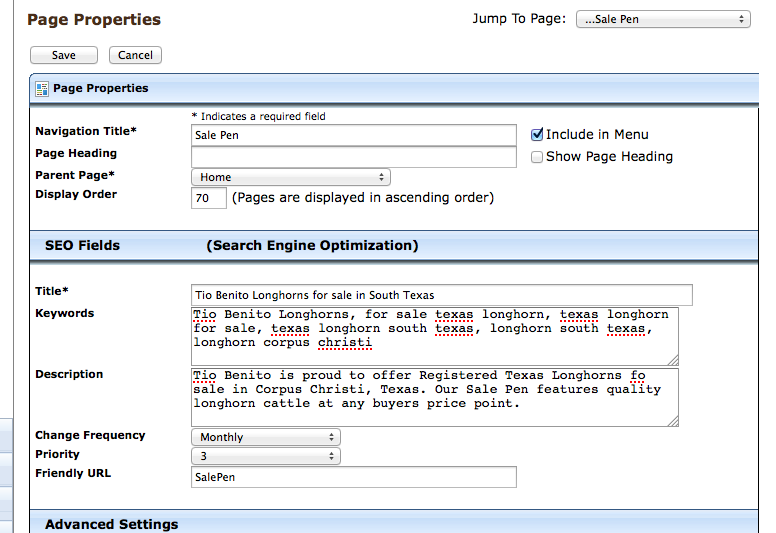Viewport: 776px width, 533px height.
Task: Click the Advanced Settings section header
Action: 394,523
